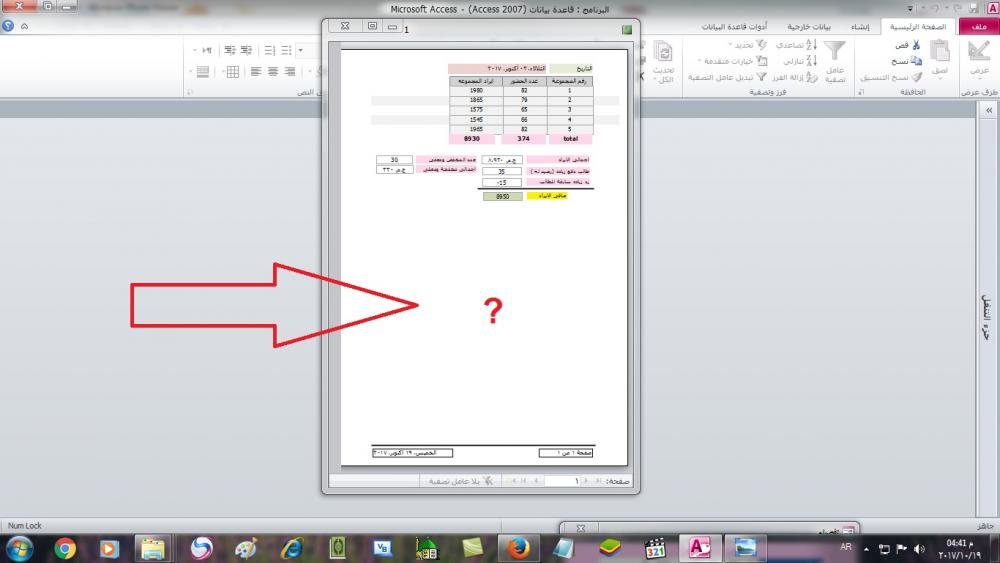Viewport: 1000px width, 563px height.
Task: Click the View (عرض) ruler icon
Action: click(x=978, y=51)
